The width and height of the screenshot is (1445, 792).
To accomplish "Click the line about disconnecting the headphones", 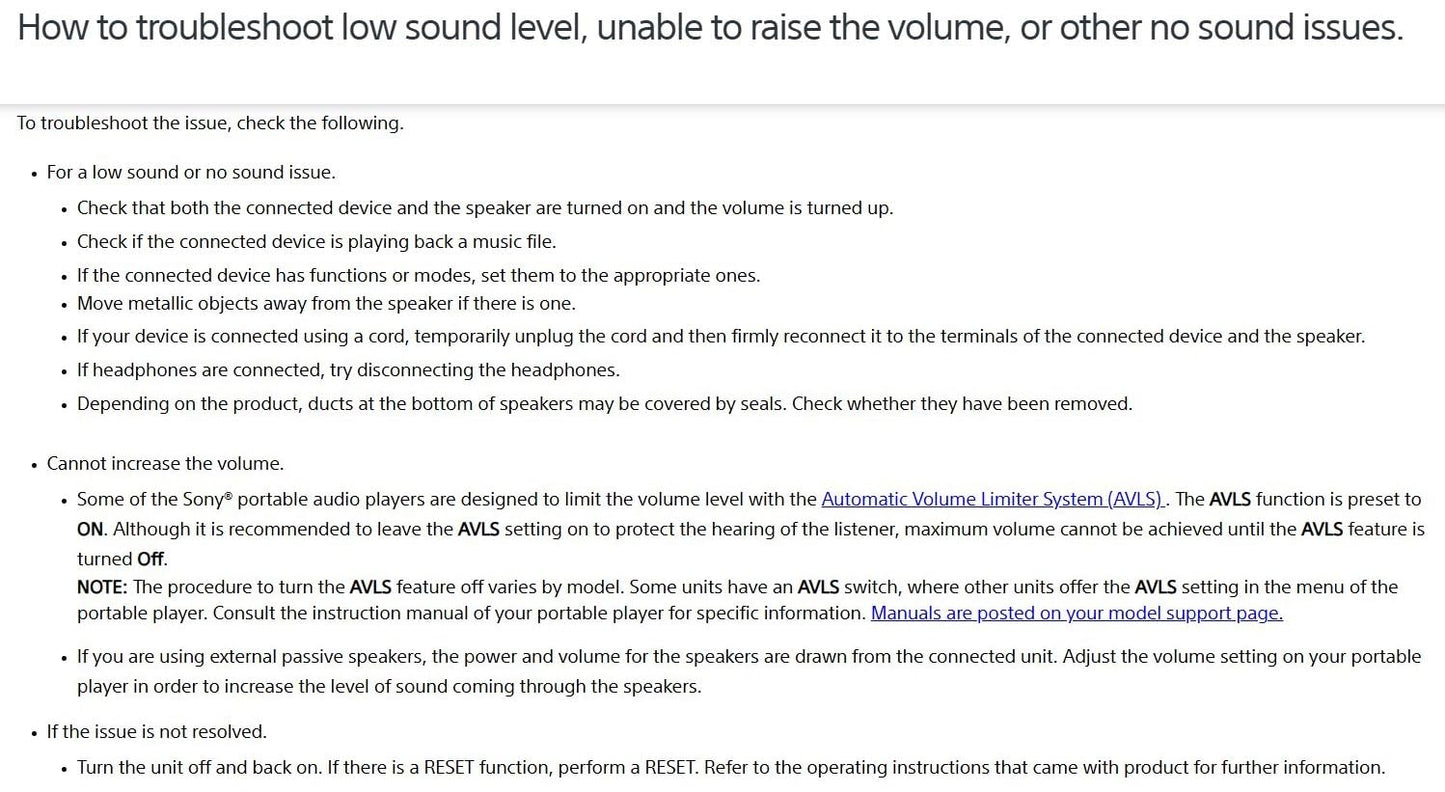I will pyautogui.click(x=348, y=370).
